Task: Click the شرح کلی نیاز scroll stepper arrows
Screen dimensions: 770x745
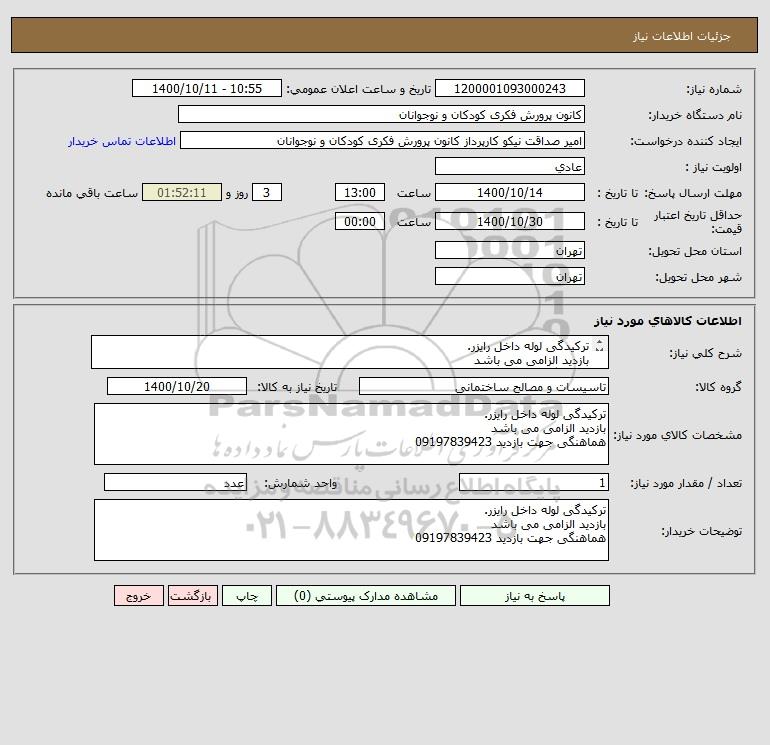Action: point(599,346)
